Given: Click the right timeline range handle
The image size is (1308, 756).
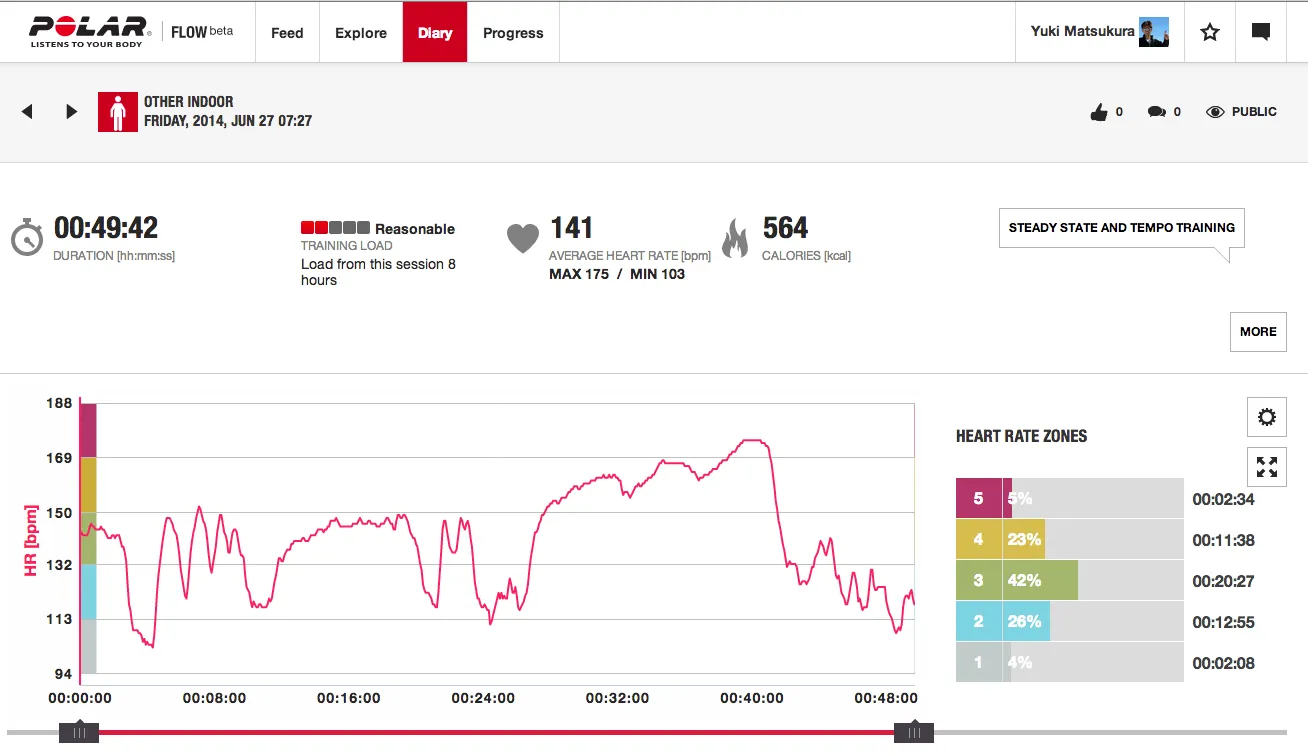Looking at the screenshot, I should click(x=913, y=733).
